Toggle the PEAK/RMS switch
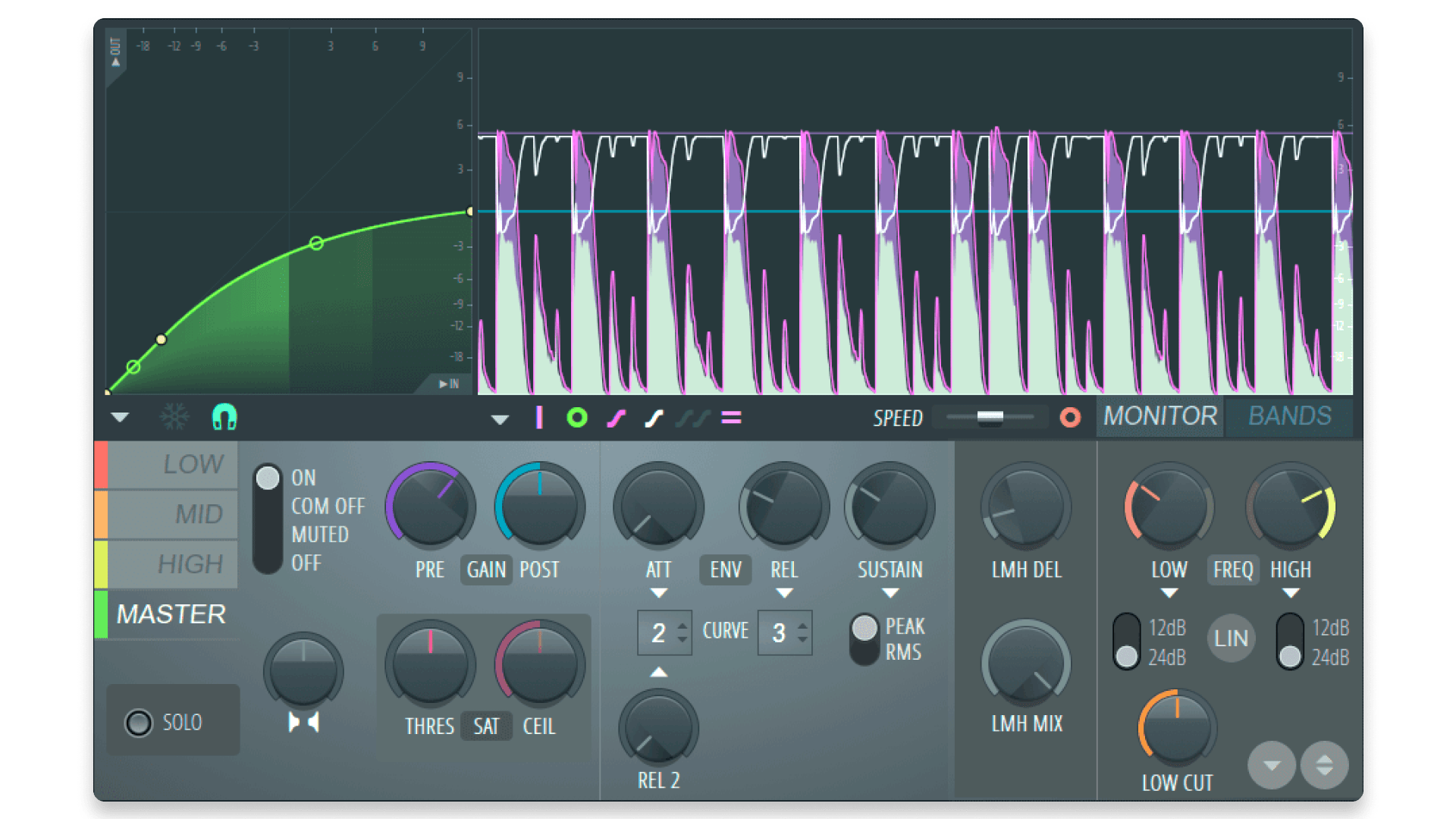The image size is (1456, 819). [x=864, y=639]
